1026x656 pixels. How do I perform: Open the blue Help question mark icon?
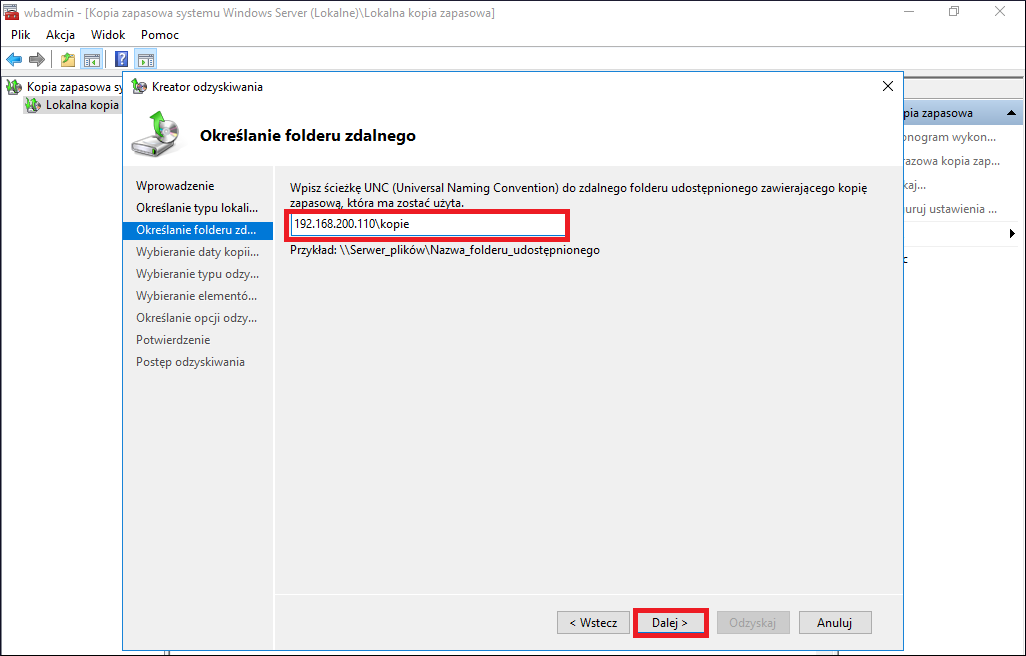pyautogui.click(x=121, y=60)
